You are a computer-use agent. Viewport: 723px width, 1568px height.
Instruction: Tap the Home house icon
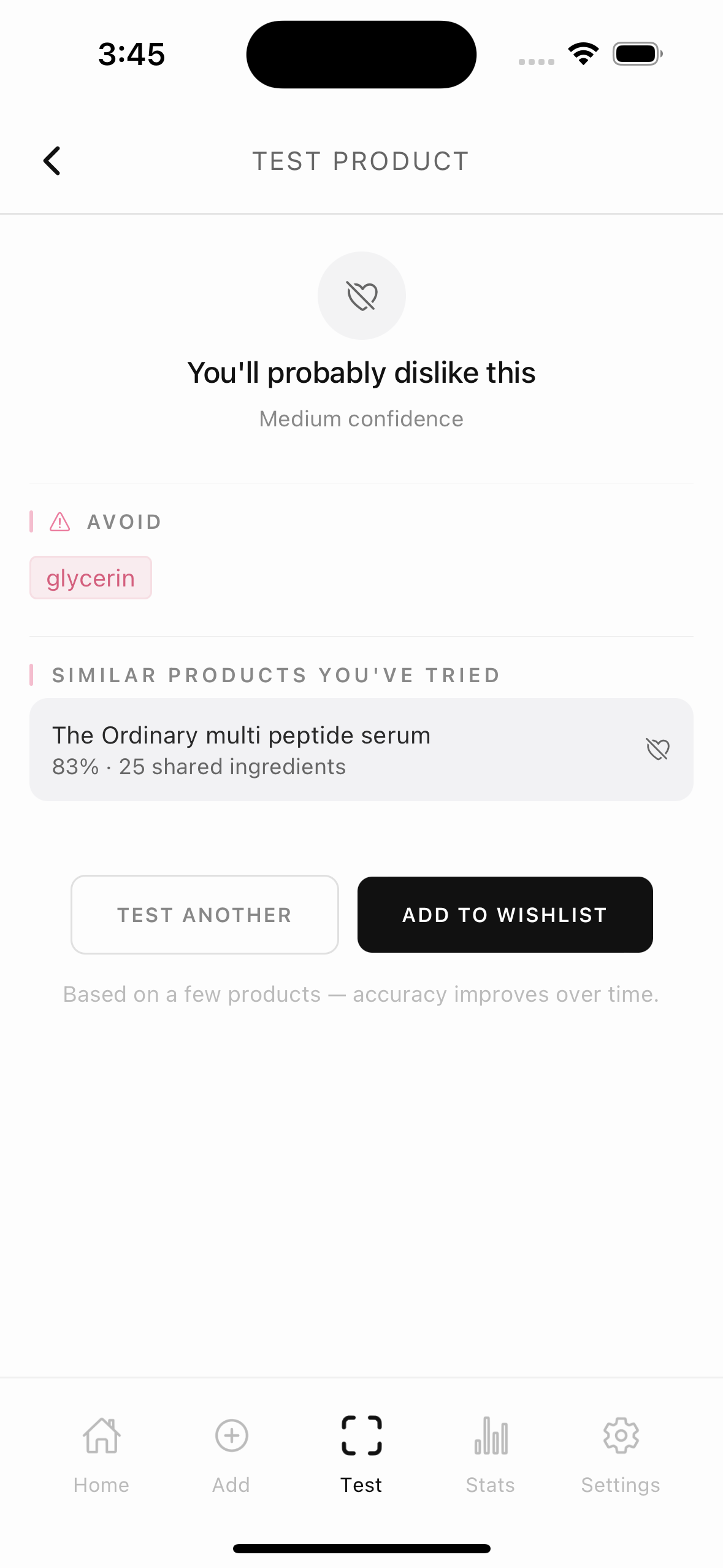101,1435
